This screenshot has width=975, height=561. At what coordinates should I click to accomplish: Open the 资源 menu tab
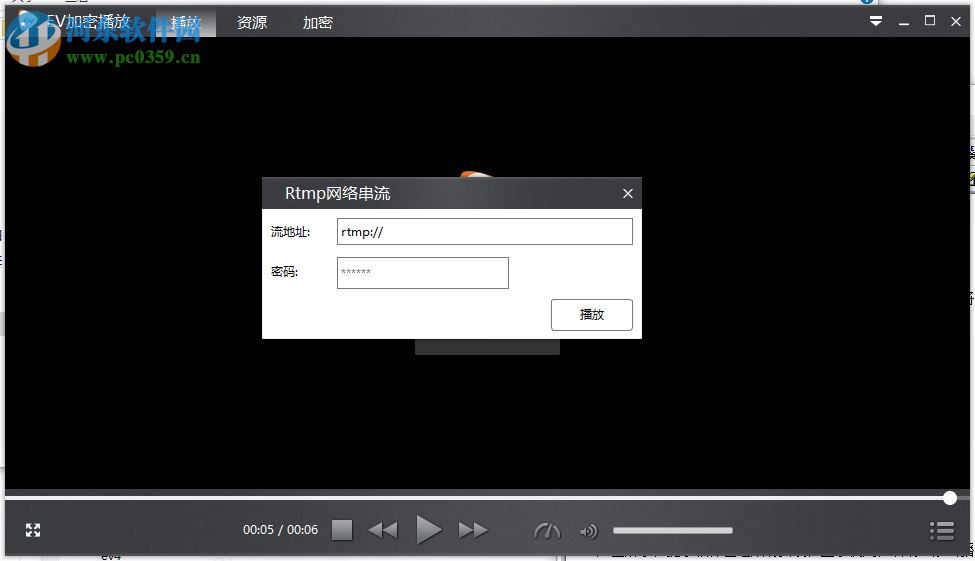point(252,23)
